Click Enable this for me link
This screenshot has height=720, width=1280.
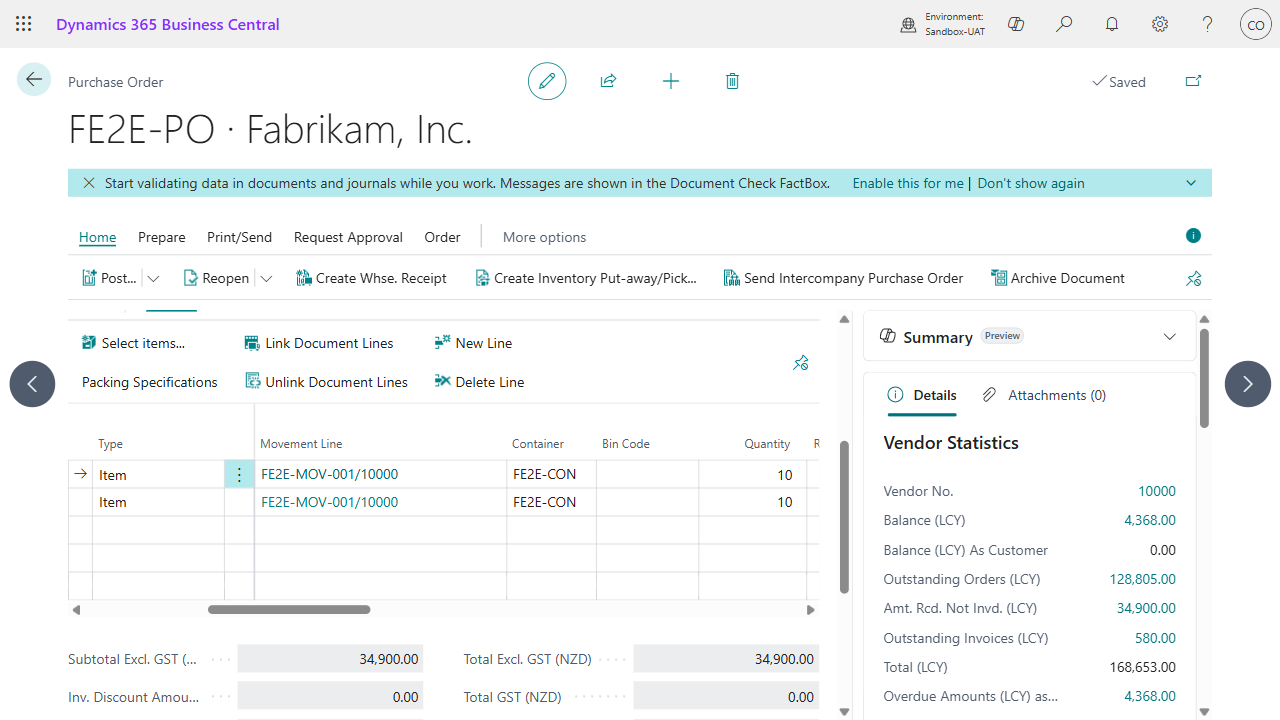[908, 183]
